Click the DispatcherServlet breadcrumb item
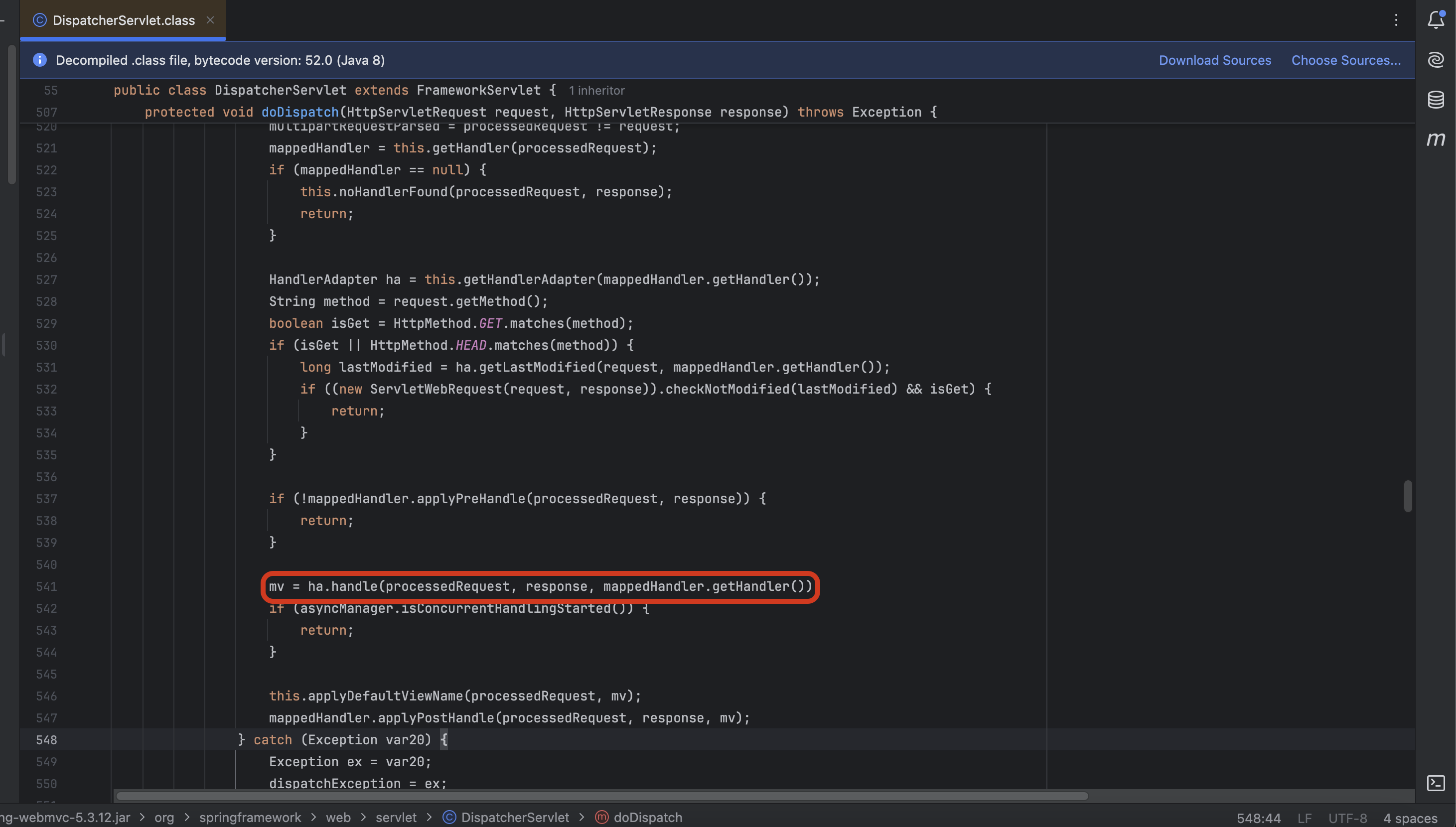Image resolution: width=1456 pixels, height=827 pixels. click(x=514, y=818)
